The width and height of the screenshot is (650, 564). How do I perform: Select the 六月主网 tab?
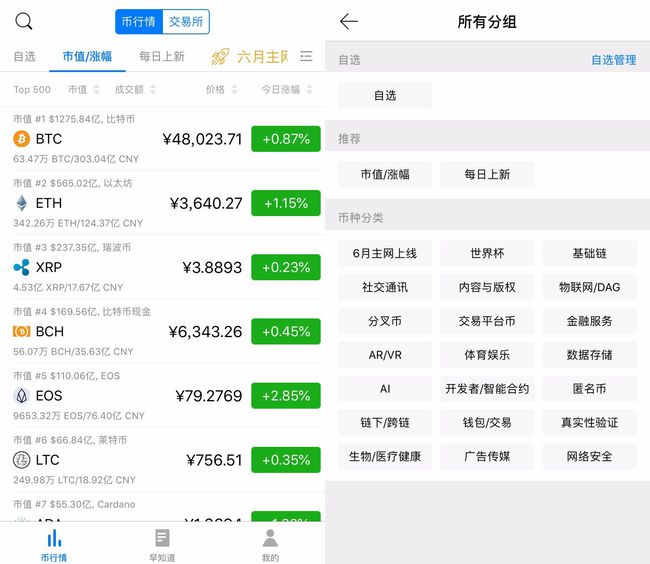262,56
